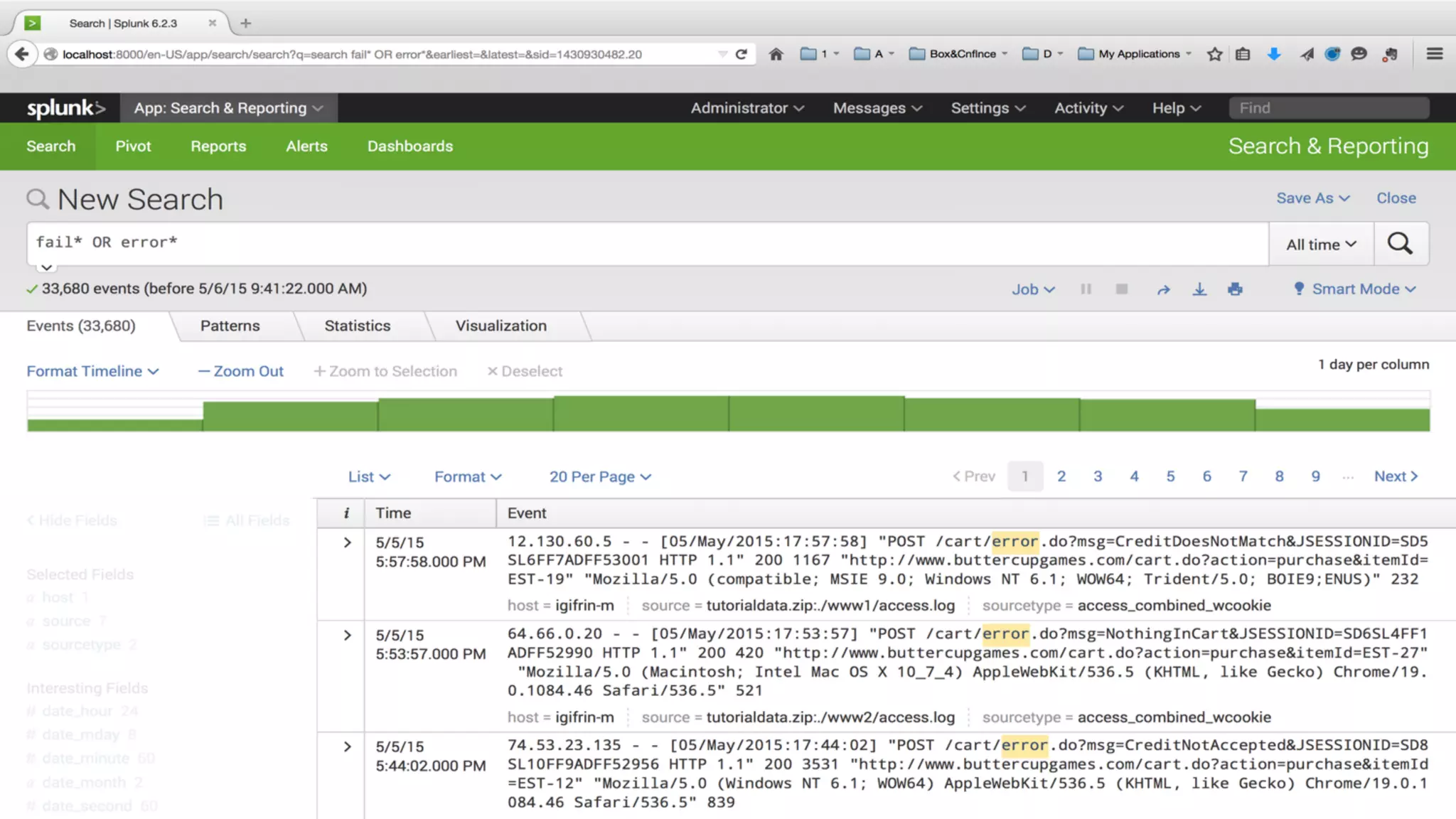Click the Close link

1396,198
